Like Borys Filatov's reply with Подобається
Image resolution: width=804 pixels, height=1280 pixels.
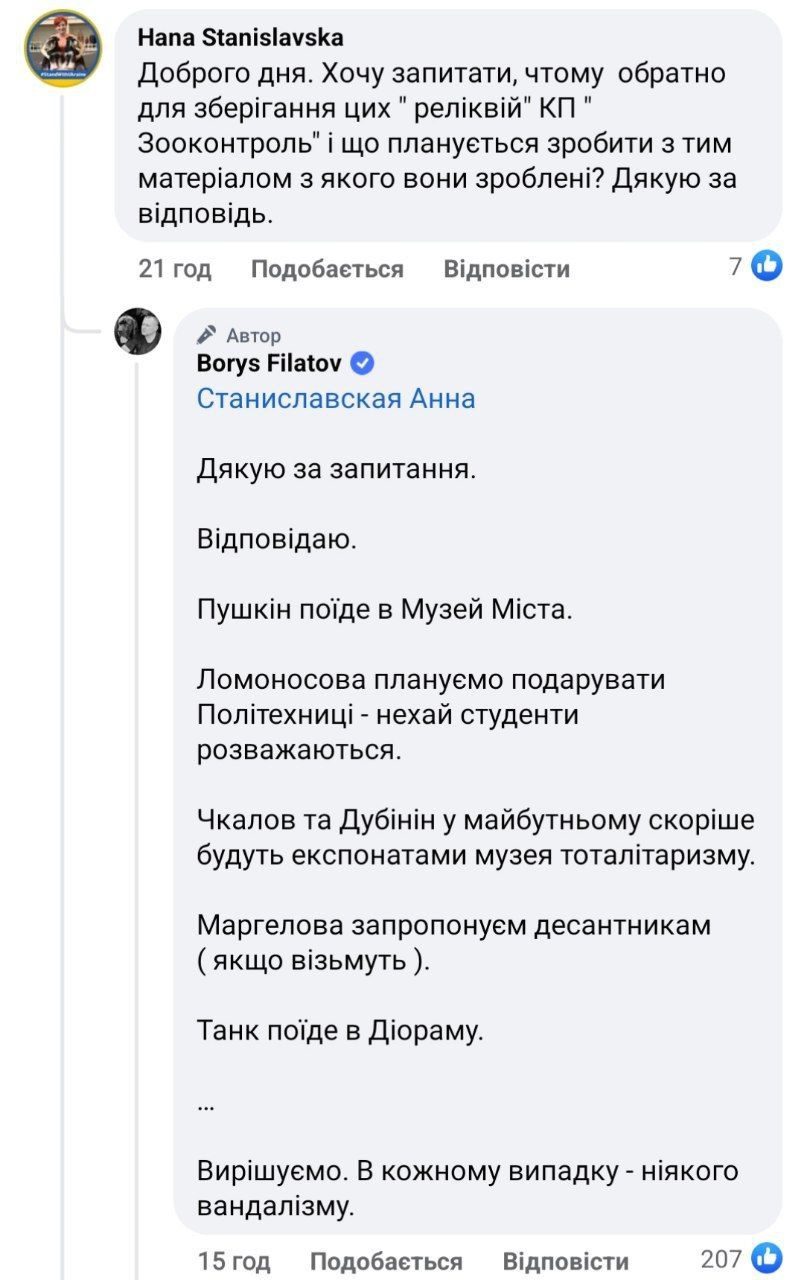tap(386, 1261)
